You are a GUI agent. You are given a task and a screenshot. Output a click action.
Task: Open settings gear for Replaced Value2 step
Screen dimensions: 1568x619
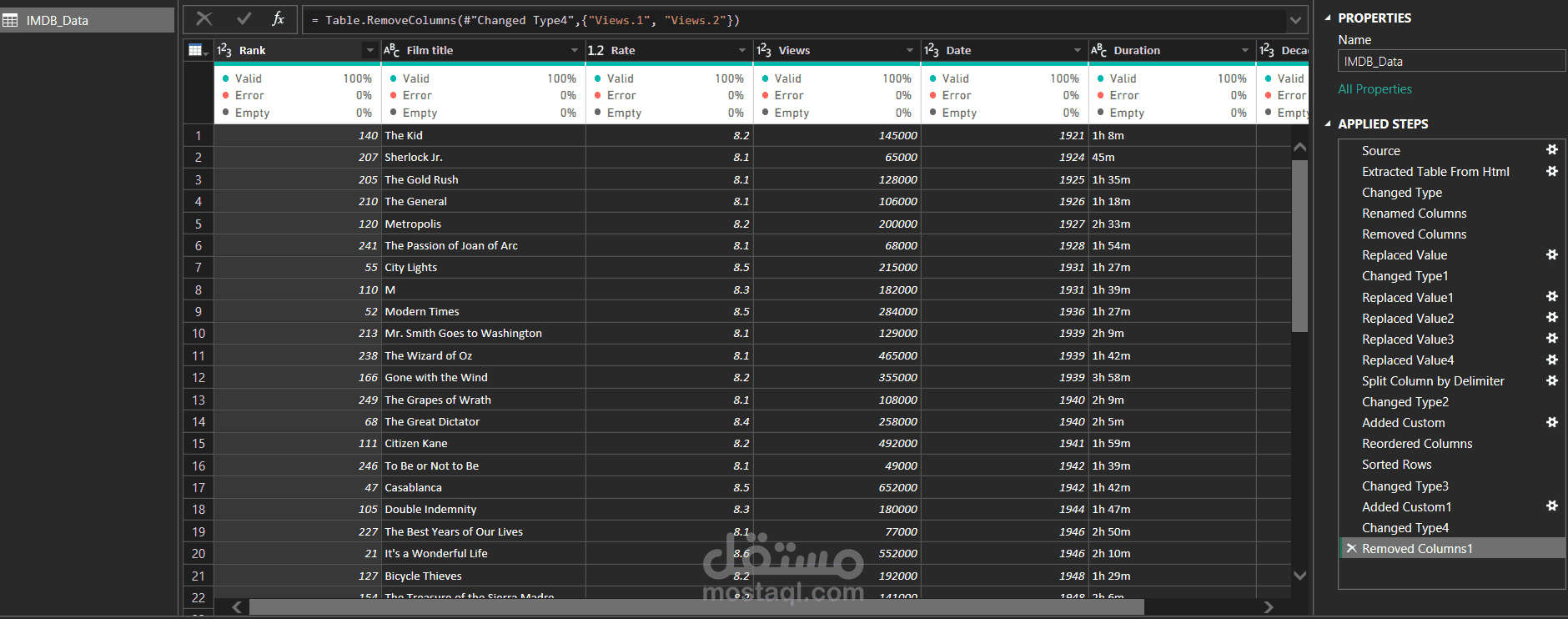point(1552,318)
